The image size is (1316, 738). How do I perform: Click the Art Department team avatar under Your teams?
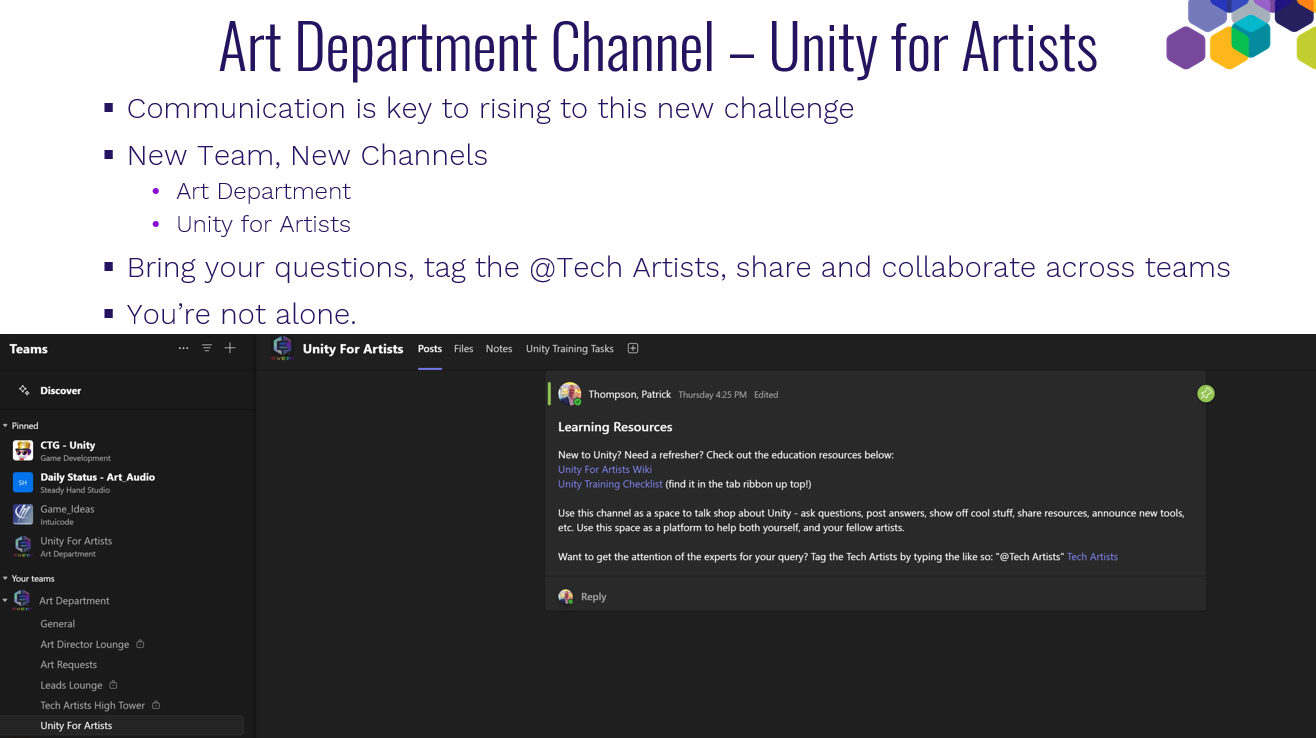pos(22,600)
